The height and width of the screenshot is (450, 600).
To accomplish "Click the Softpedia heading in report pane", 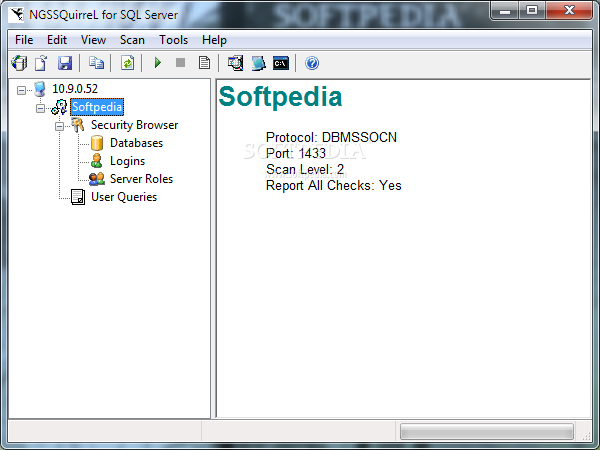I will click(x=280, y=97).
